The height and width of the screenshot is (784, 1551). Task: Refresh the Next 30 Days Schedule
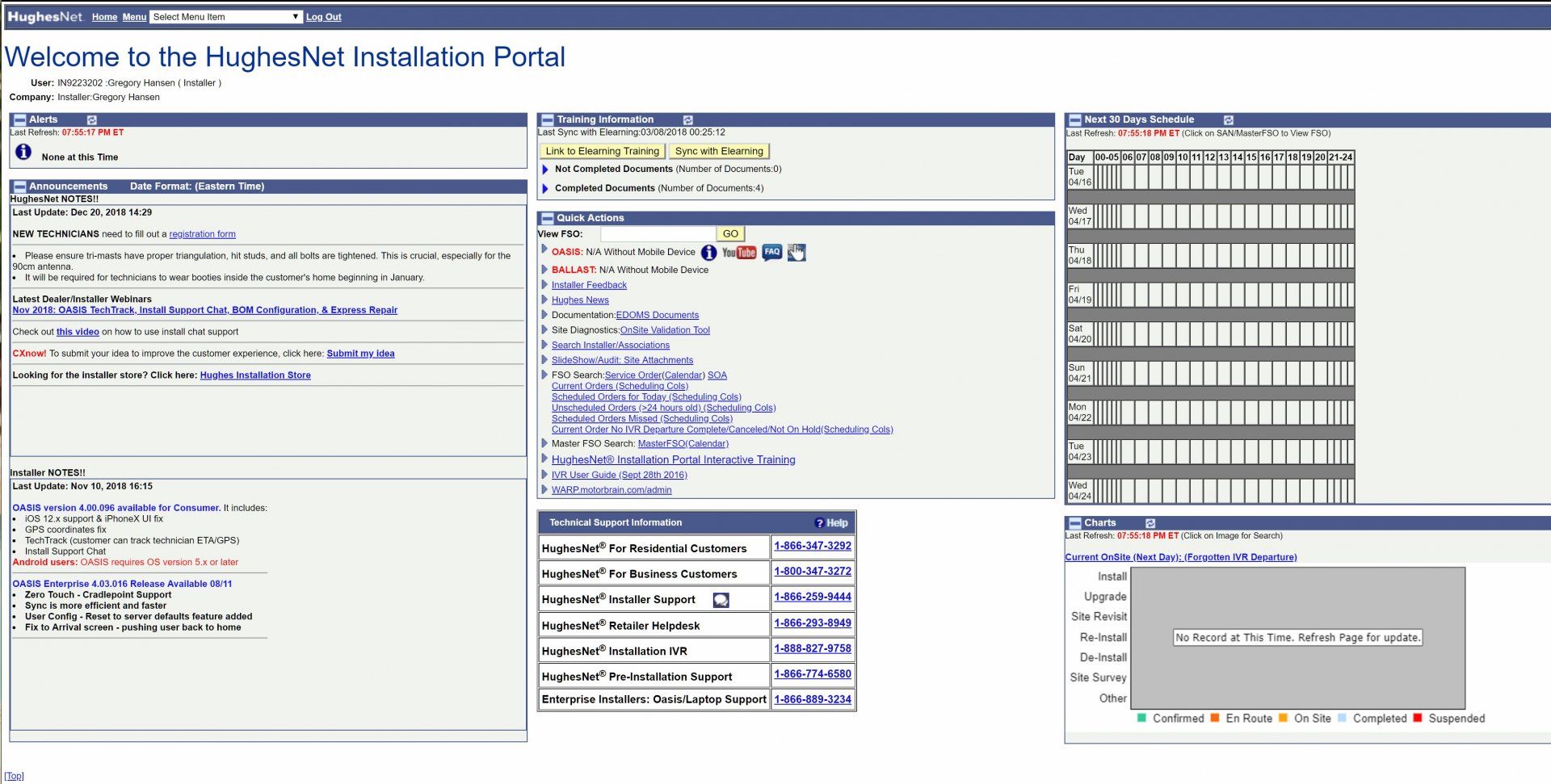click(1228, 119)
